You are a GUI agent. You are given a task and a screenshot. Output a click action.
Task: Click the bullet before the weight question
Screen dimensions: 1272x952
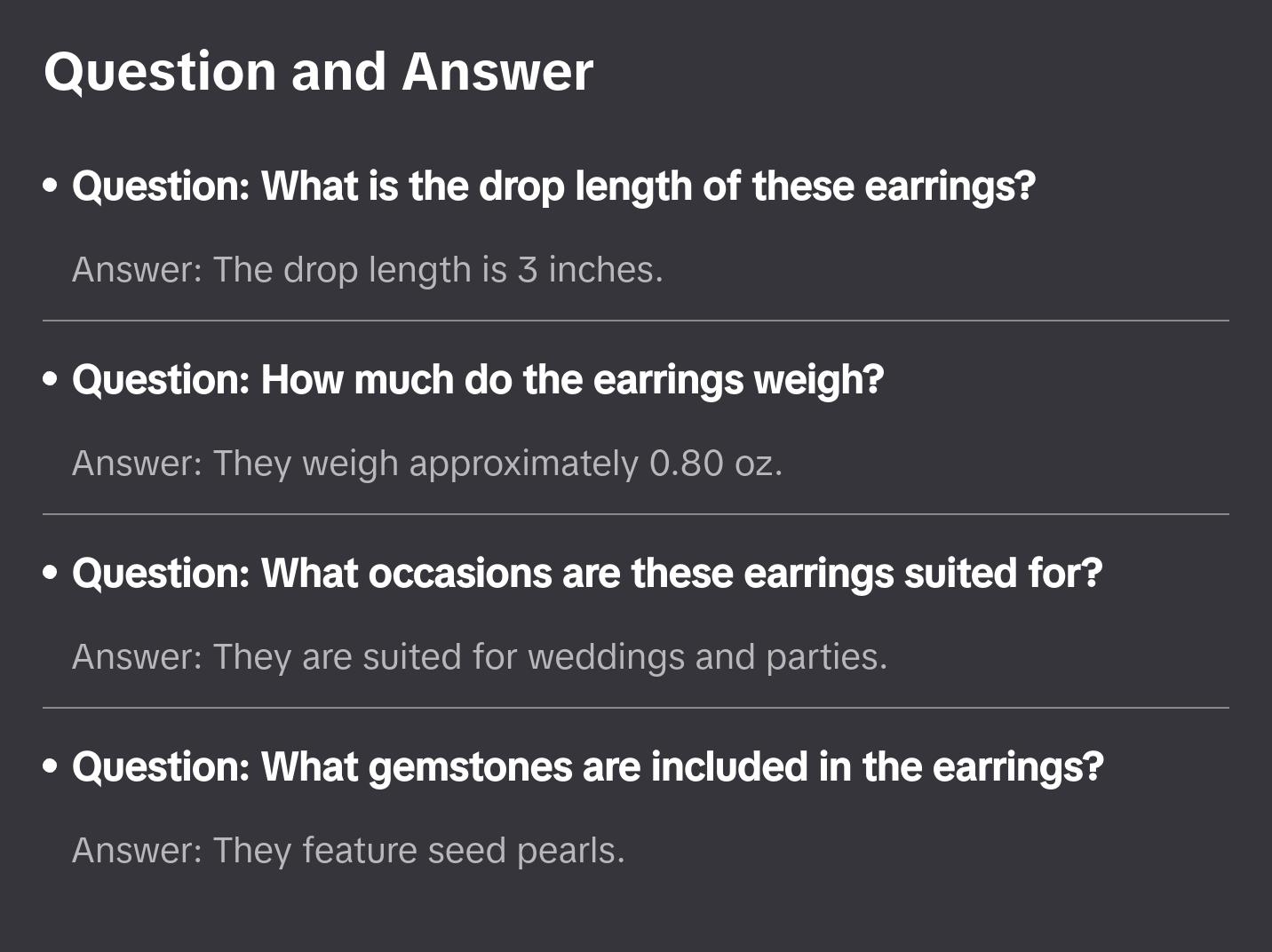pyautogui.click(x=51, y=380)
